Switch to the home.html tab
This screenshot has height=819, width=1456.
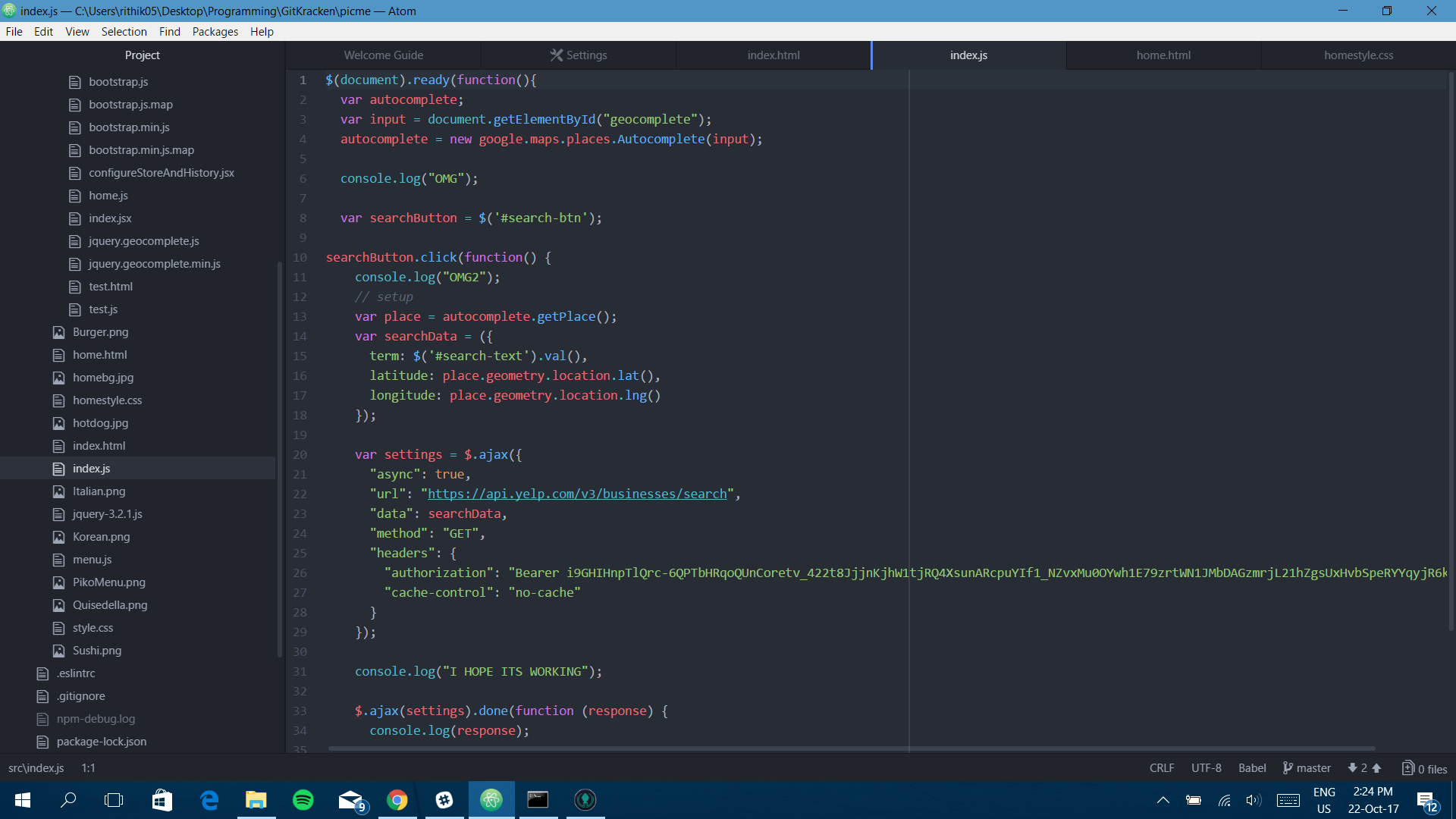click(x=1163, y=55)
